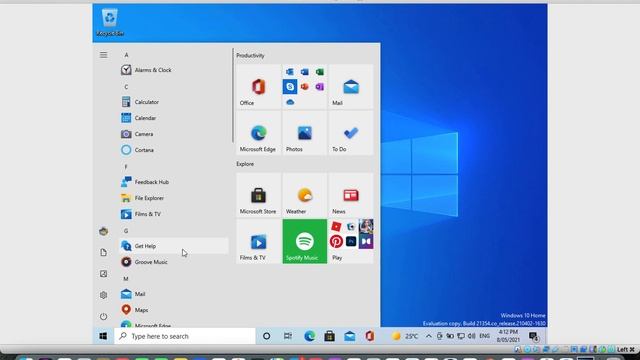Viewport: 640px width, 360px height.
Task: Open Documents from the Start sidebar
Action: [x=104, y=253]
